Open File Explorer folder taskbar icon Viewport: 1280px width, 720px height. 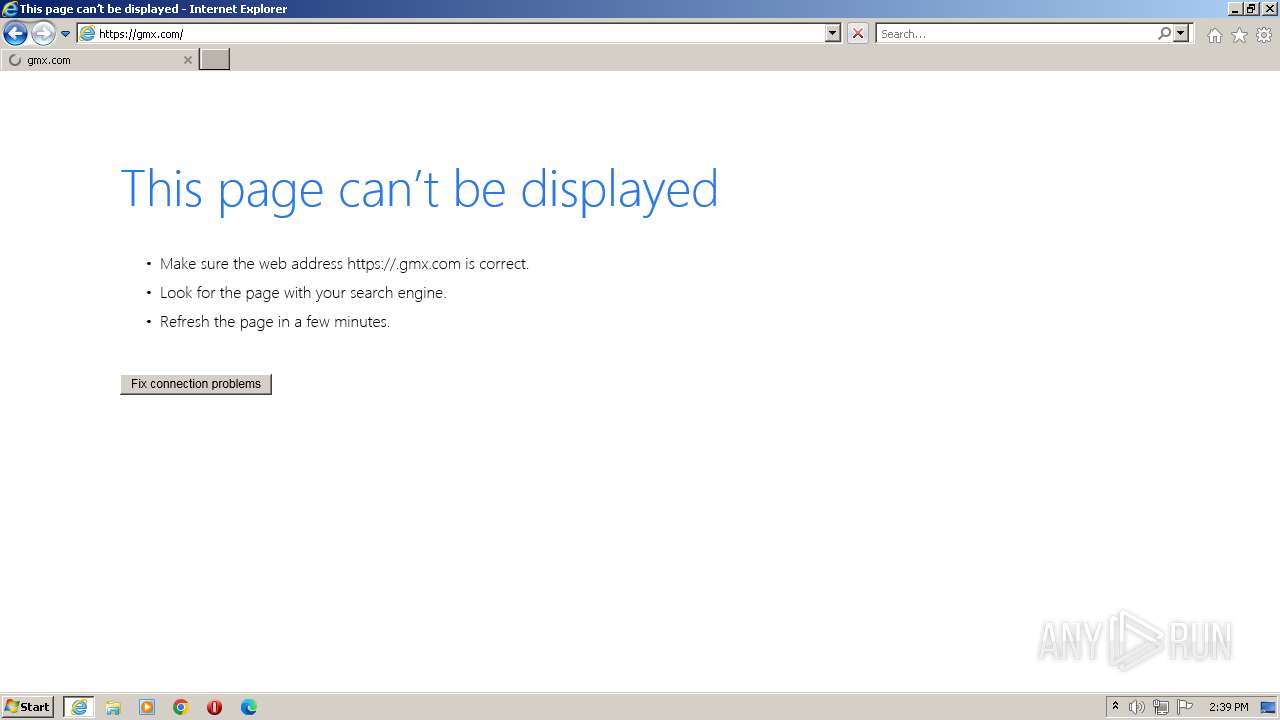113,707
